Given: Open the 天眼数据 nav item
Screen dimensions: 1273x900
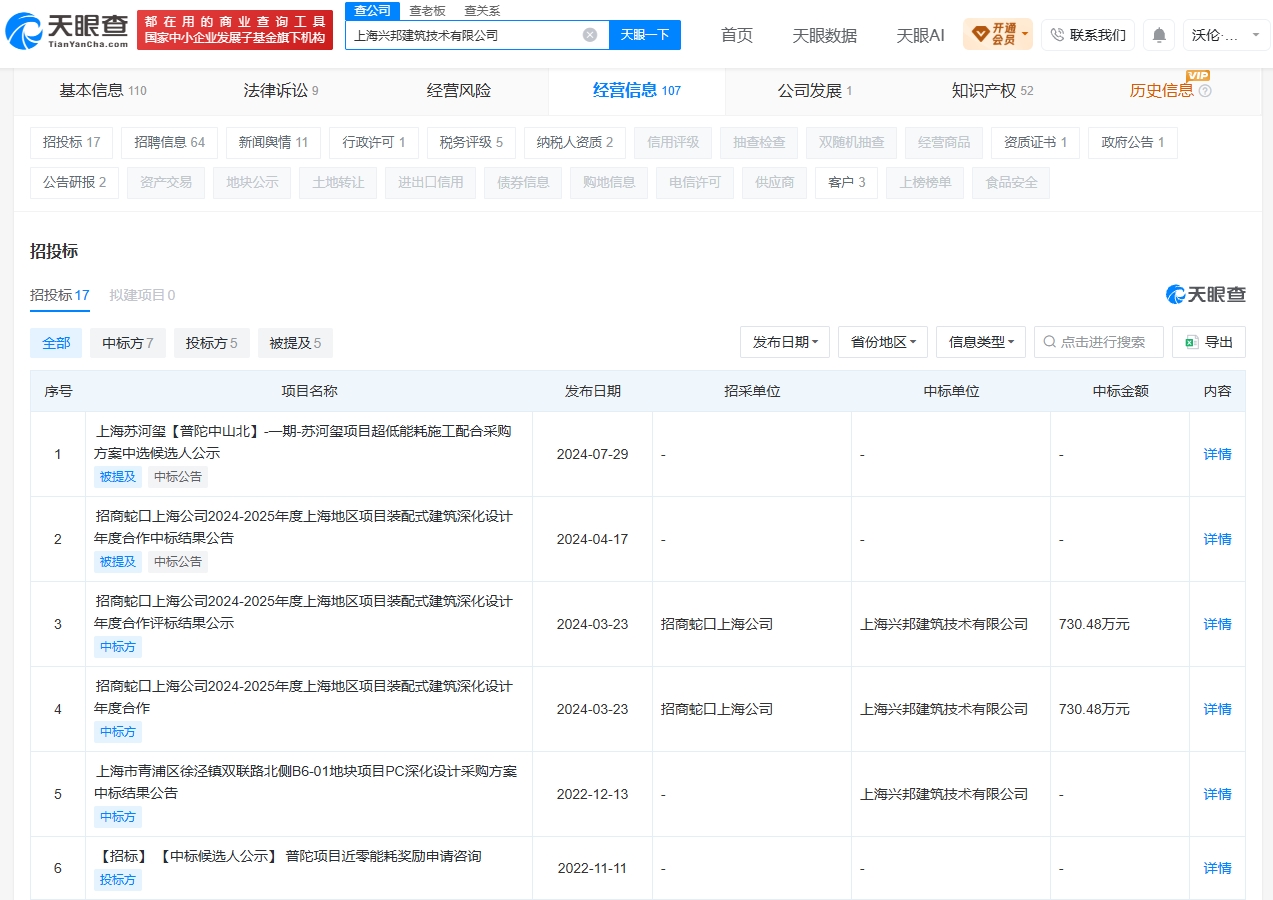Looking at the screenshot, I should coord(825,35).
